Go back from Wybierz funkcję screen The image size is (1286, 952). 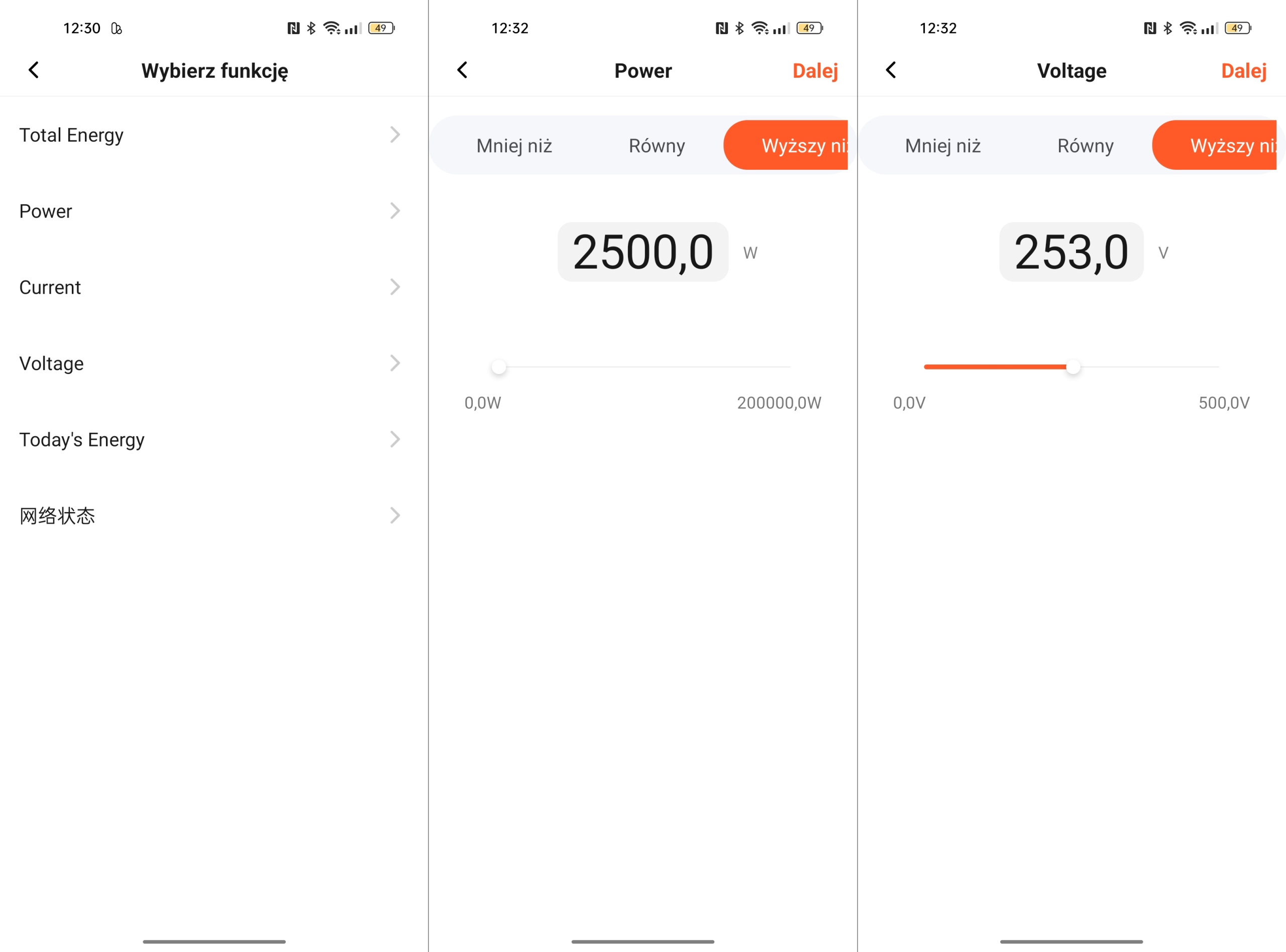[x=34, y=70]
